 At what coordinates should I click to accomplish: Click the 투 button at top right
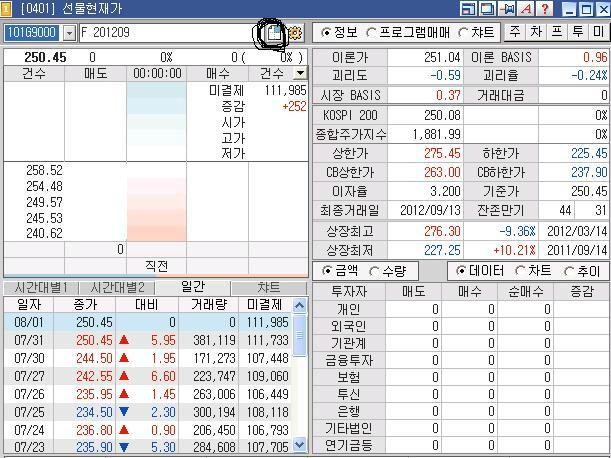(577, 32)
